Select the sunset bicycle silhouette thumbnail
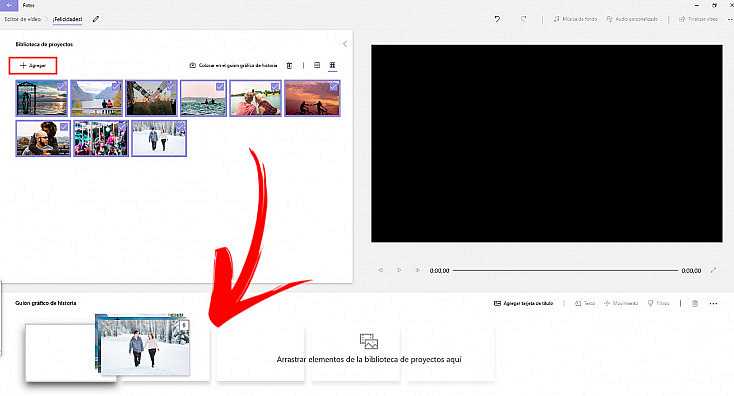Image resolution: width=734 pixels, height=396 pixels. point(312,98)
